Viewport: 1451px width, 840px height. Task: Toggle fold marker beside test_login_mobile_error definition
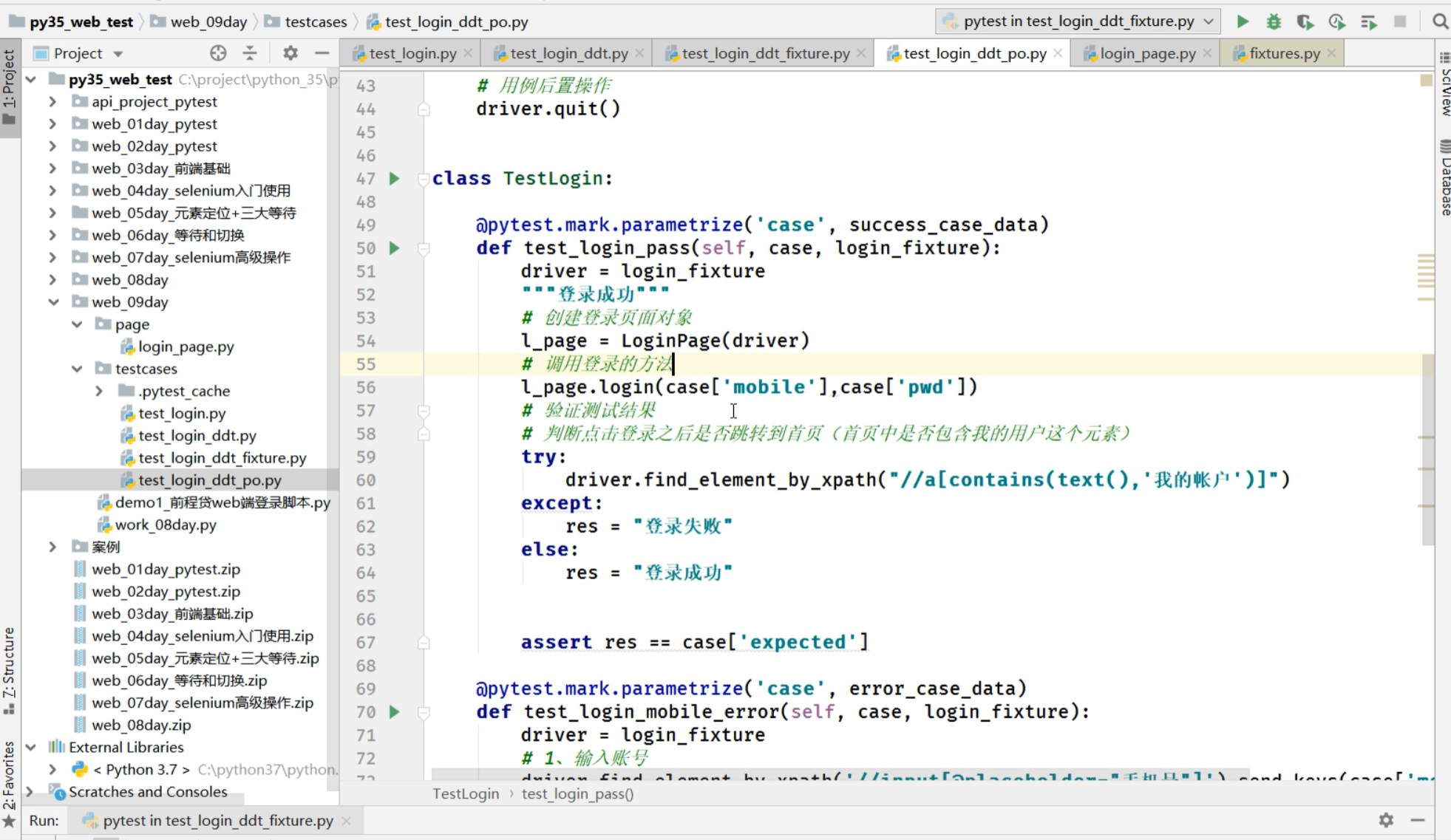tap(424, 712)
